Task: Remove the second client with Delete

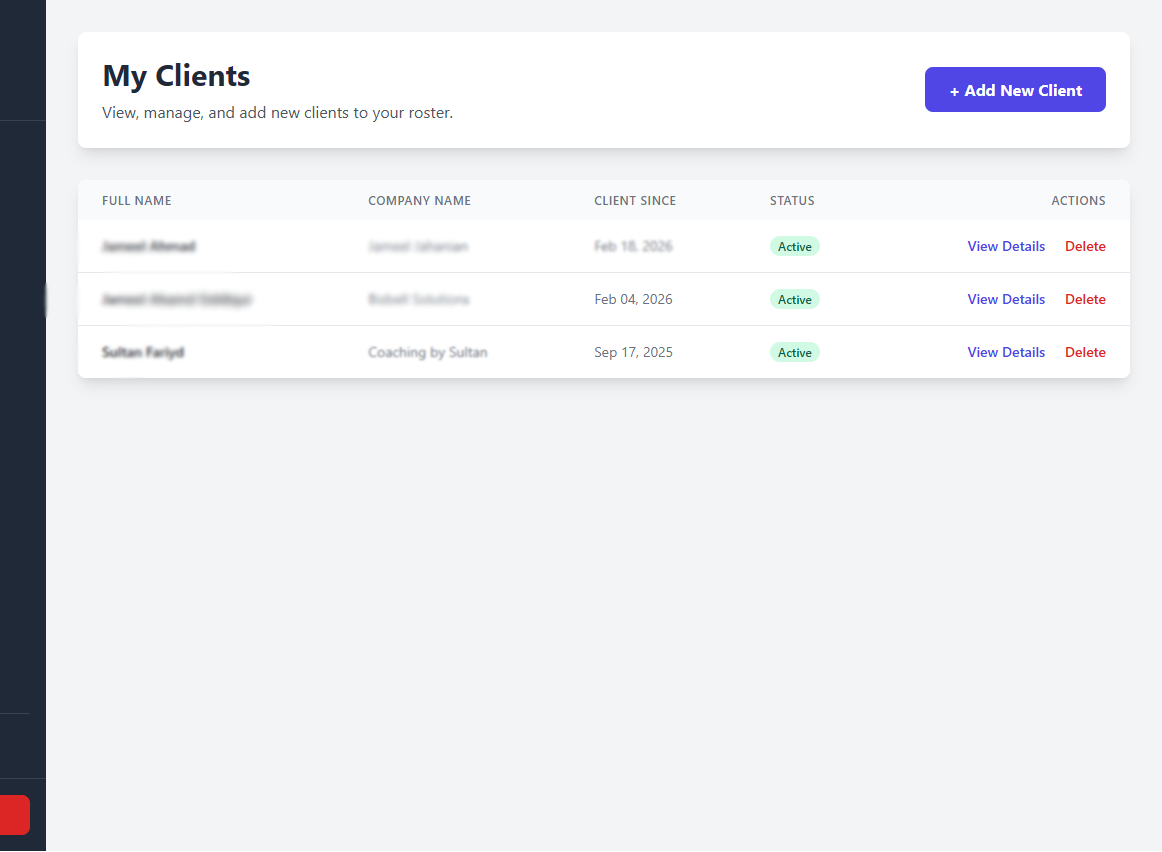Action: (x=1085, y=299)
